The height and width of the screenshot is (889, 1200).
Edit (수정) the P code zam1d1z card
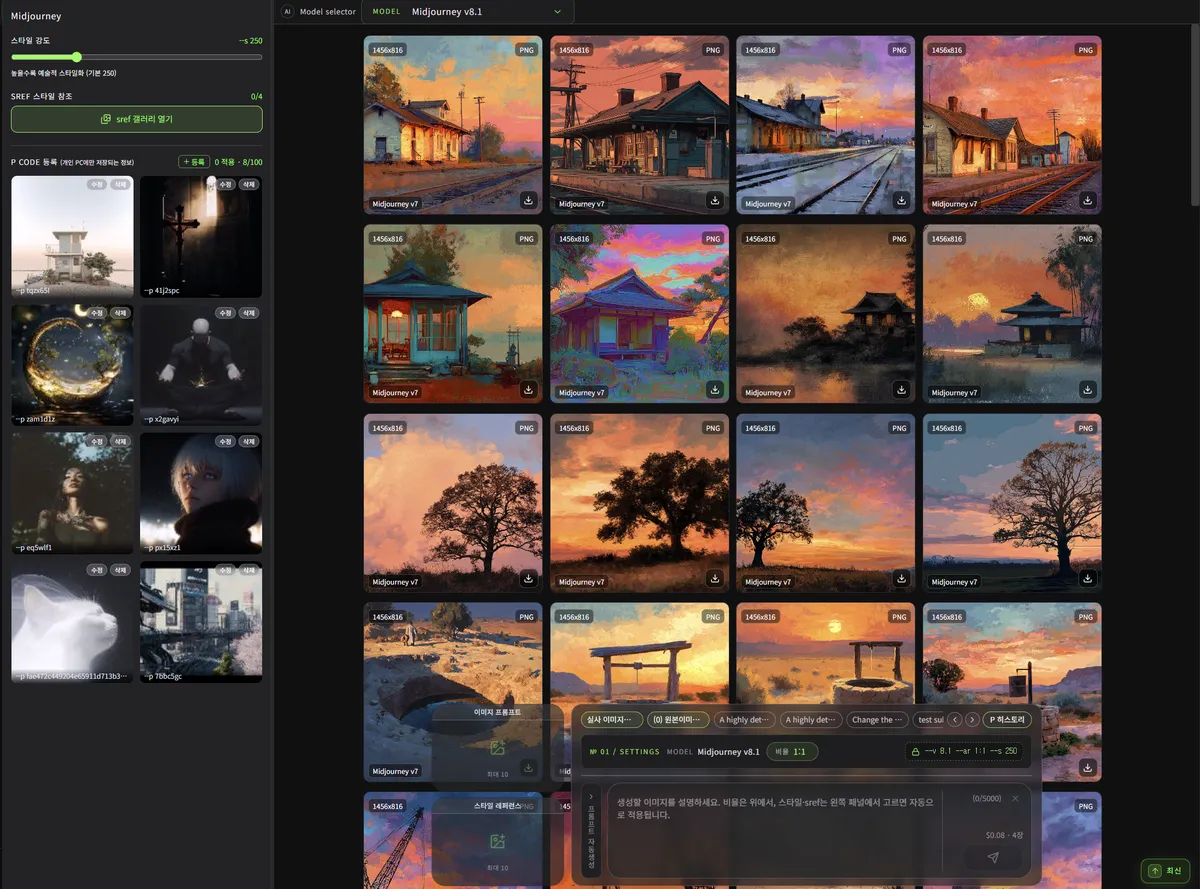point(97,313)
